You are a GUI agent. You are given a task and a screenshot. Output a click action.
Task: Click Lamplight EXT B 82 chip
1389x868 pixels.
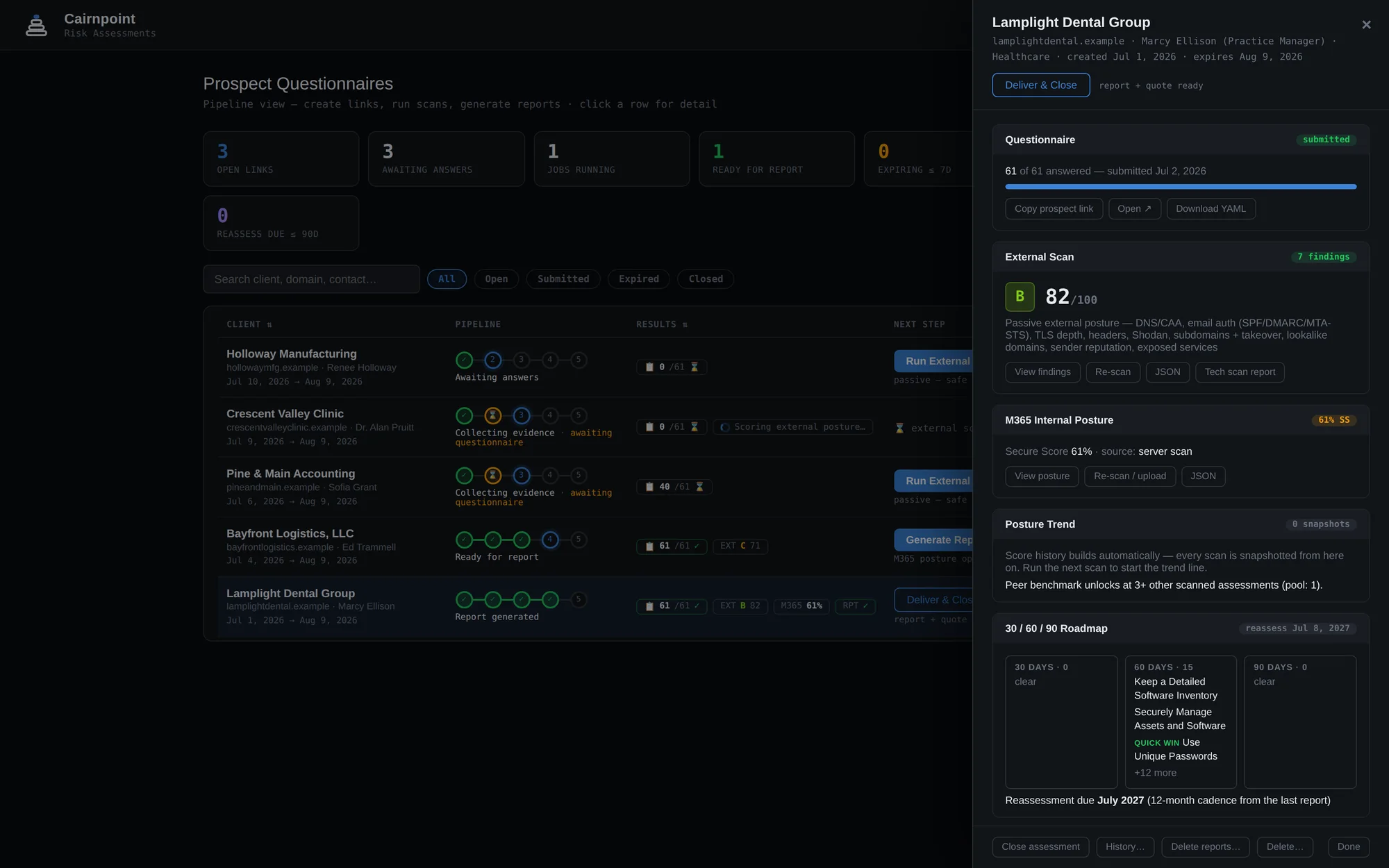(x=740, y=606)
